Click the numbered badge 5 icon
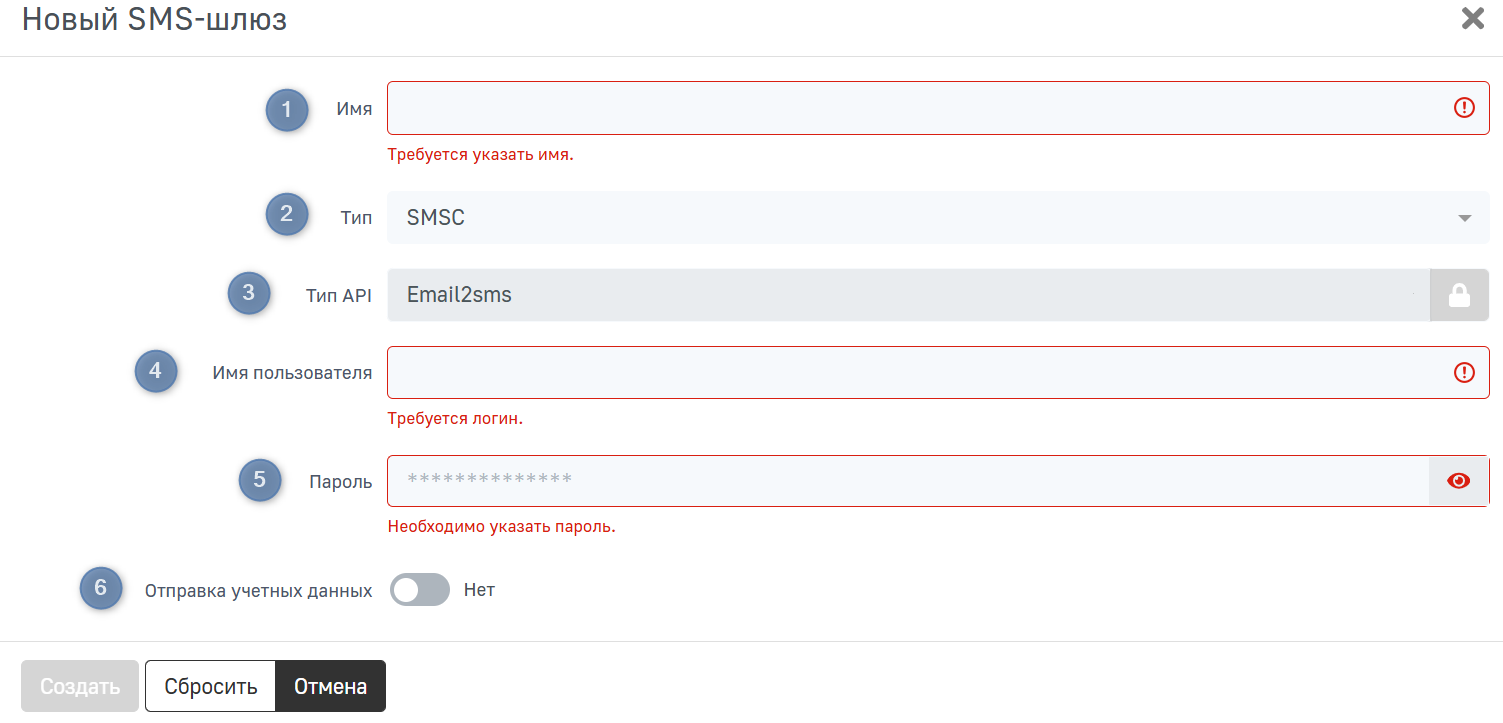Image resolution: width=1503 pixels, height=723 pixels. tap(260, 480)
